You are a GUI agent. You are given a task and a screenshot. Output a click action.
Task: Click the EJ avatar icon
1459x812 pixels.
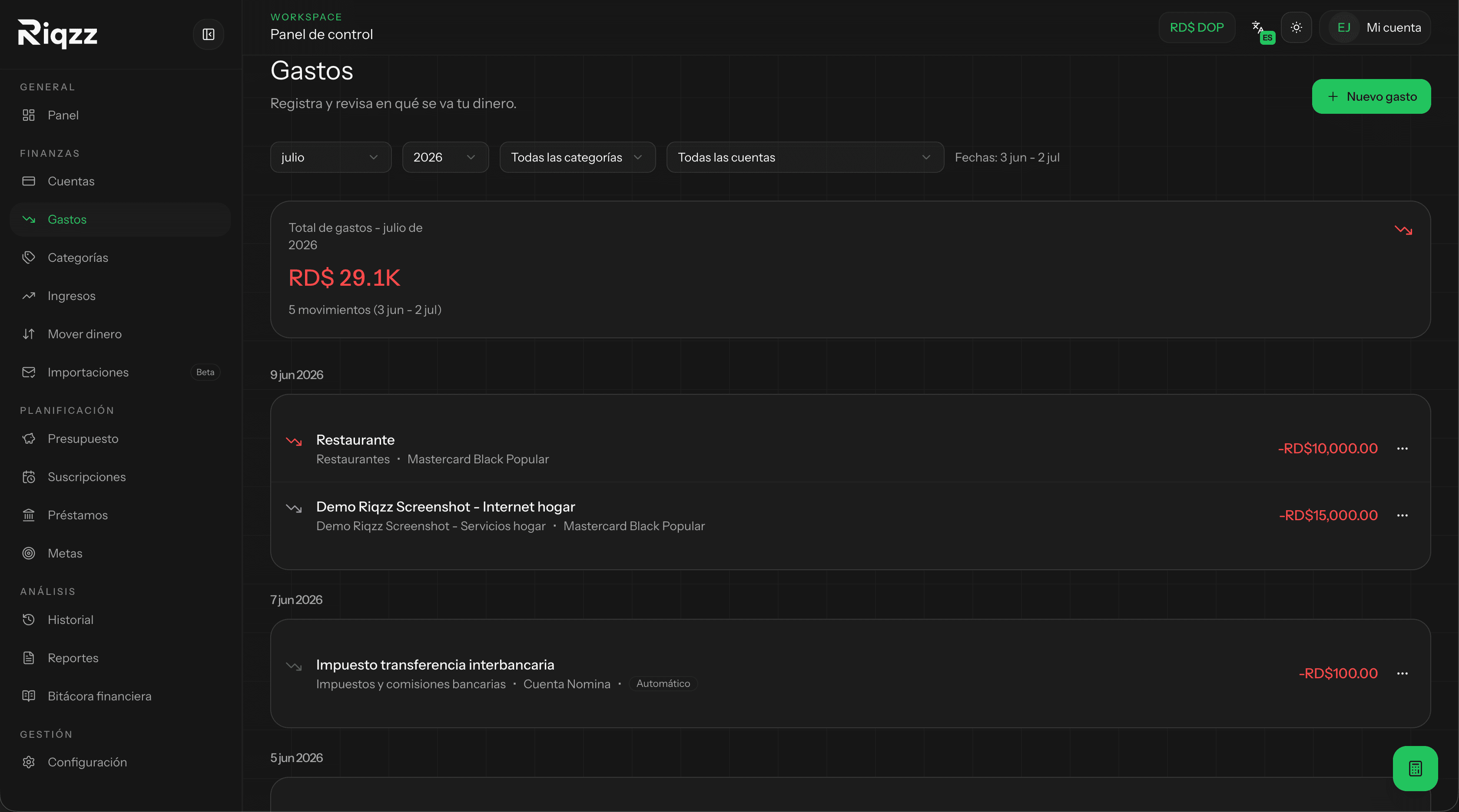coord(1343,27)
